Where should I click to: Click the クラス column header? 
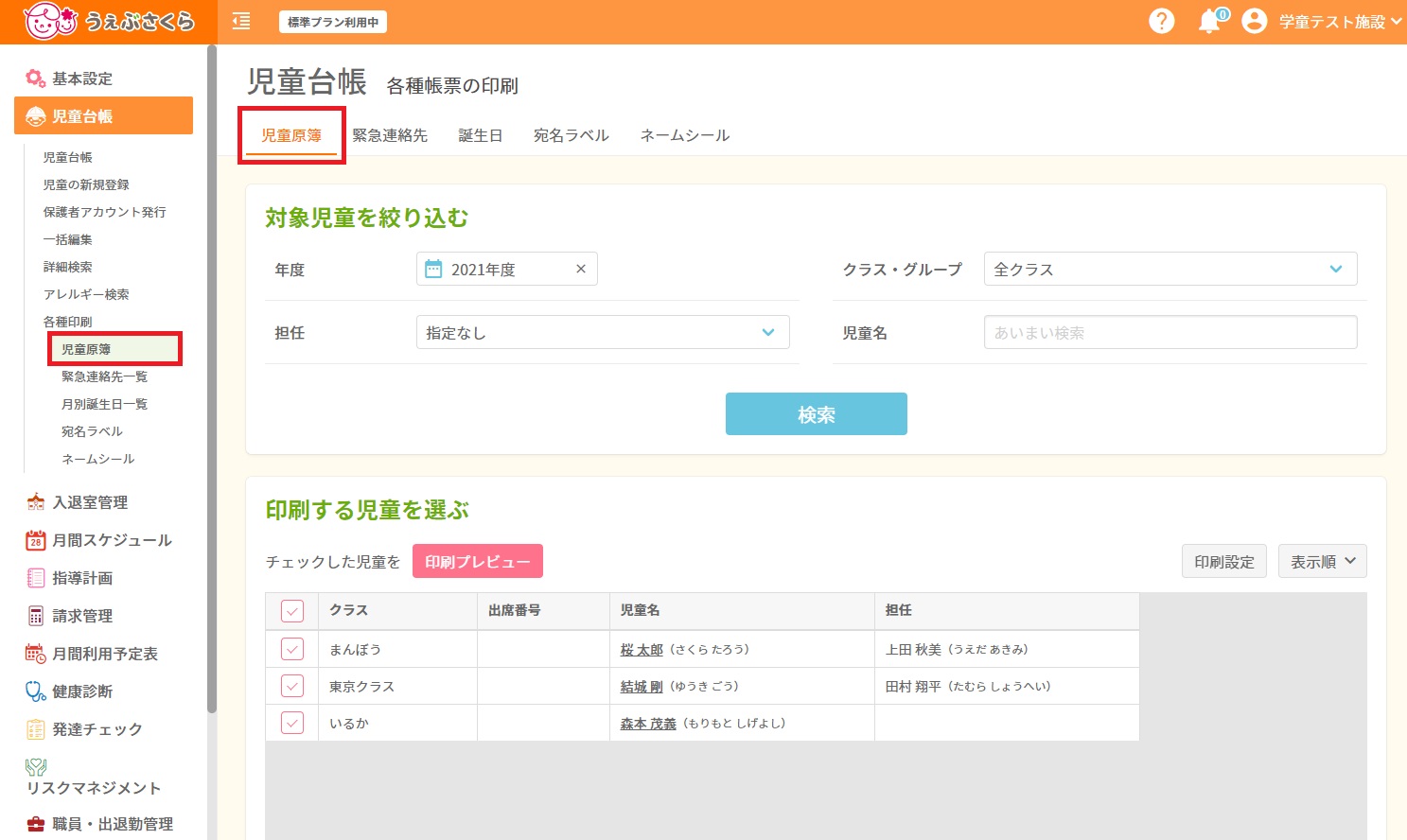pyautogui.click(x=397, y=611)
